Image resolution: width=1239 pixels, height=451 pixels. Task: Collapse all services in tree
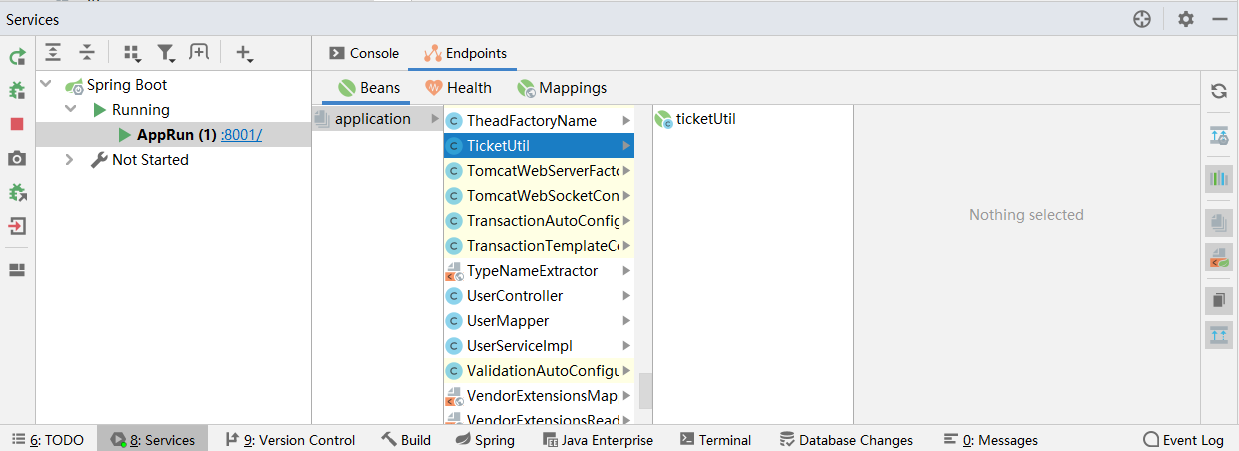point(87,53)
